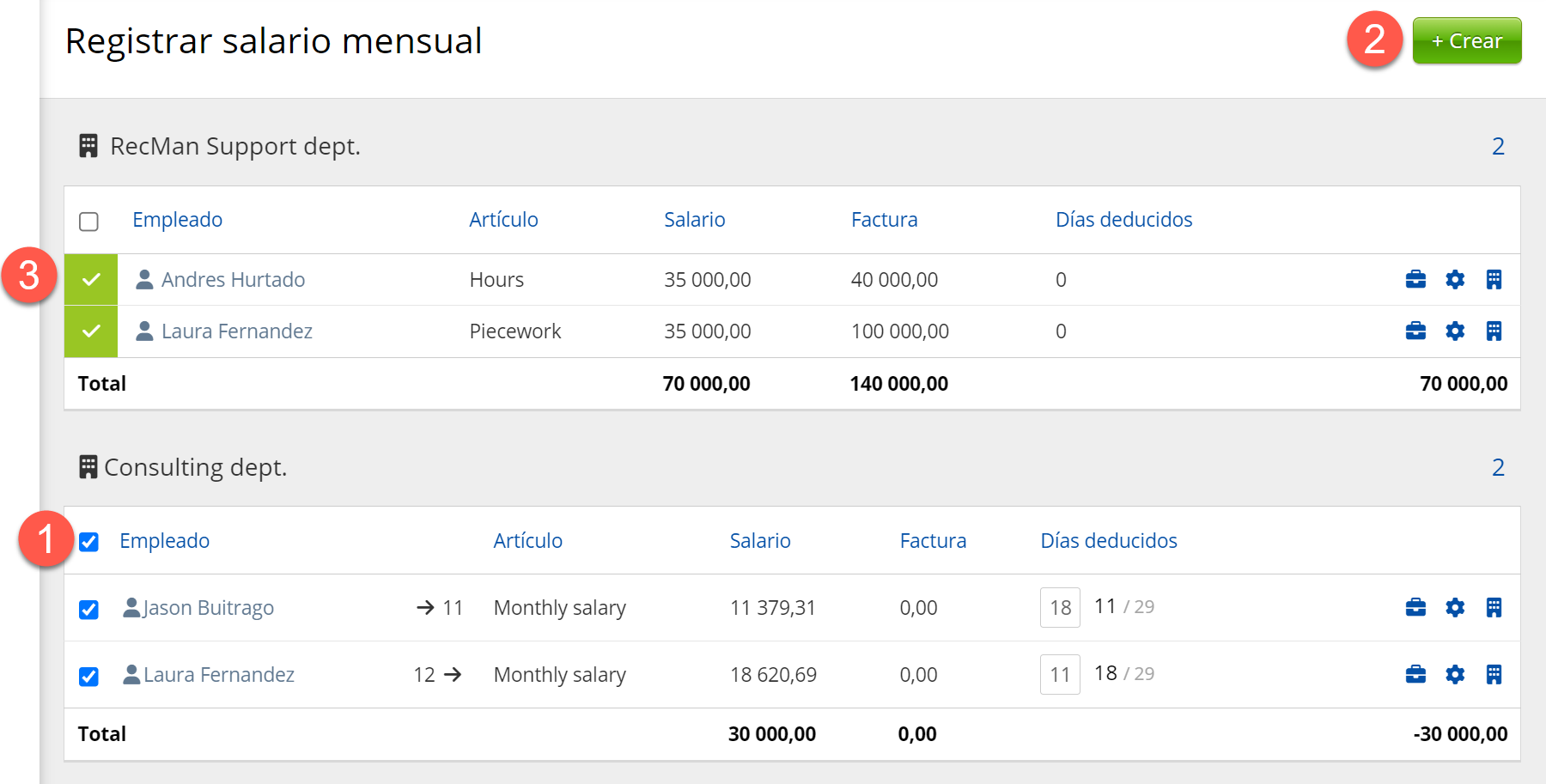The width and height of the screenshot is (1546, 784).
Task: Open gear settings for Laura Fernandez Piecework row
Action: 1455,331
